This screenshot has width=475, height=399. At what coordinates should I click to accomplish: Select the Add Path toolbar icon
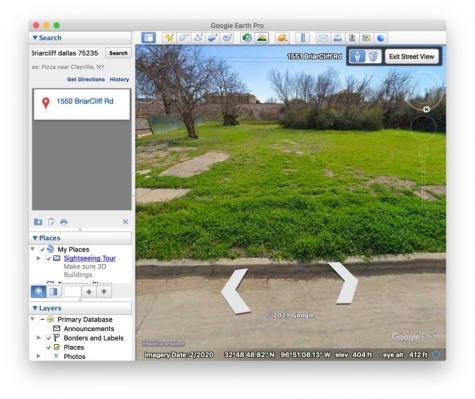[198, 38]
